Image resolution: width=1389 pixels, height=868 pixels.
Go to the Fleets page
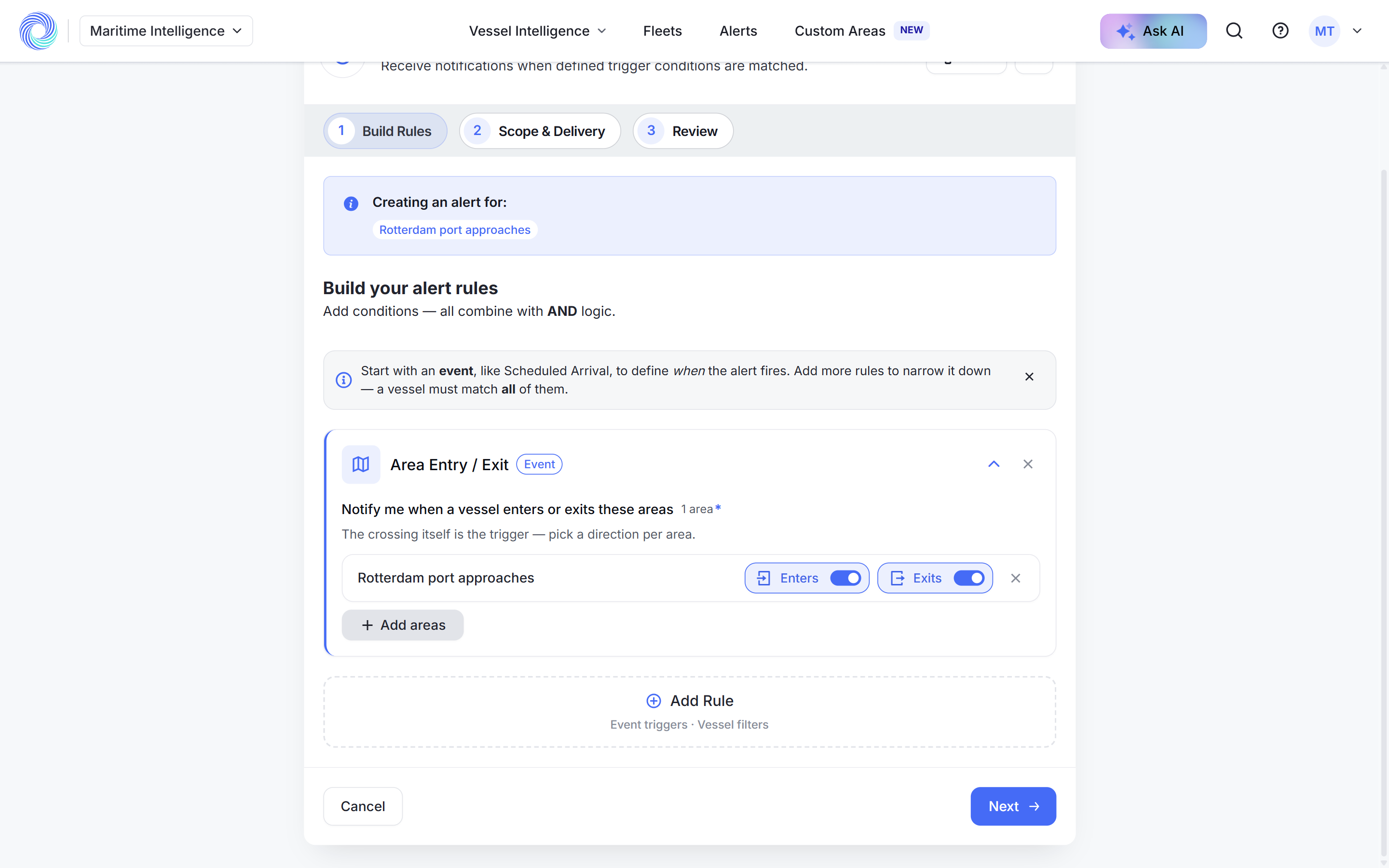662,31
